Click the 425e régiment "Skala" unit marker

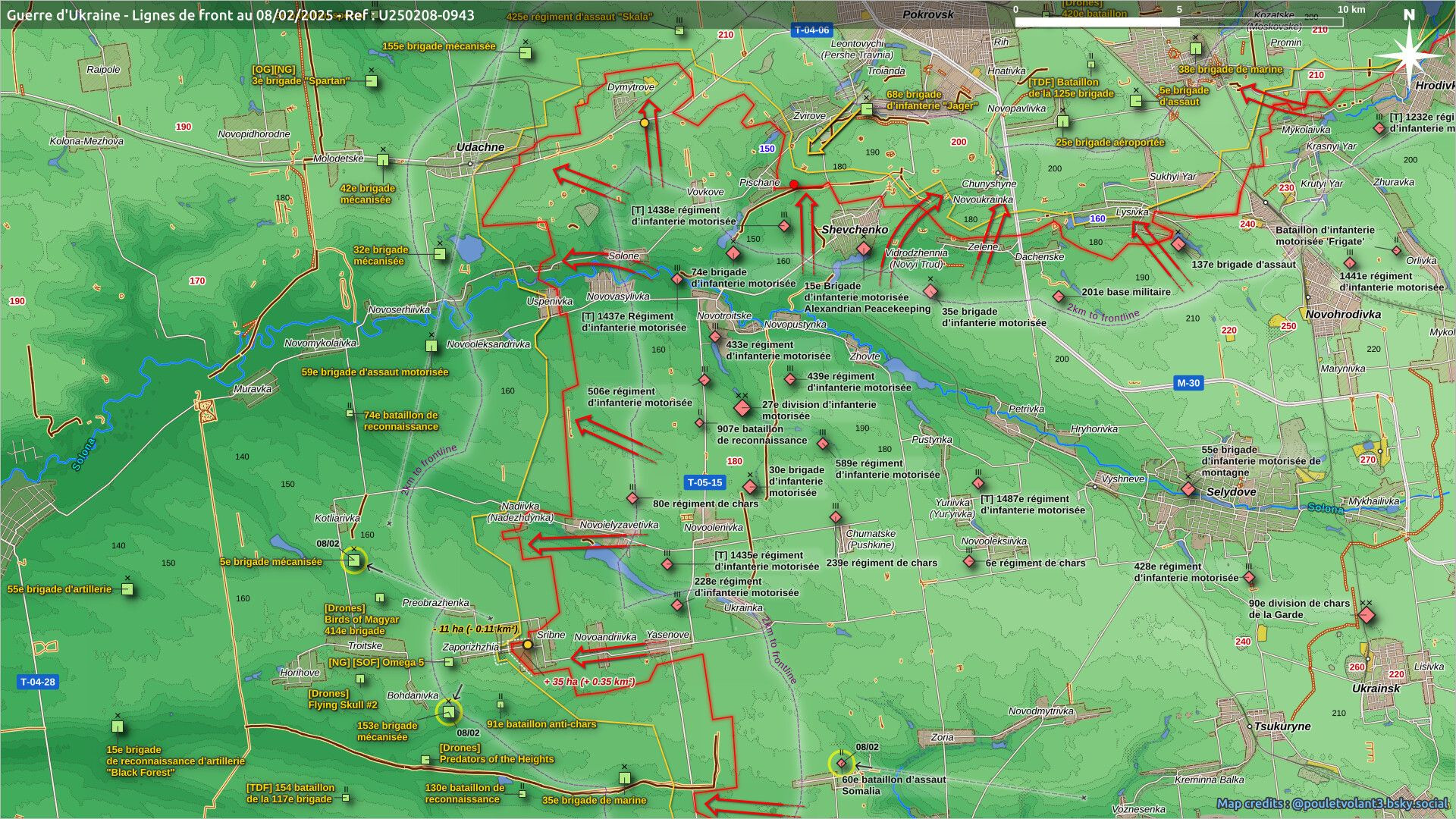click(679, 31)
